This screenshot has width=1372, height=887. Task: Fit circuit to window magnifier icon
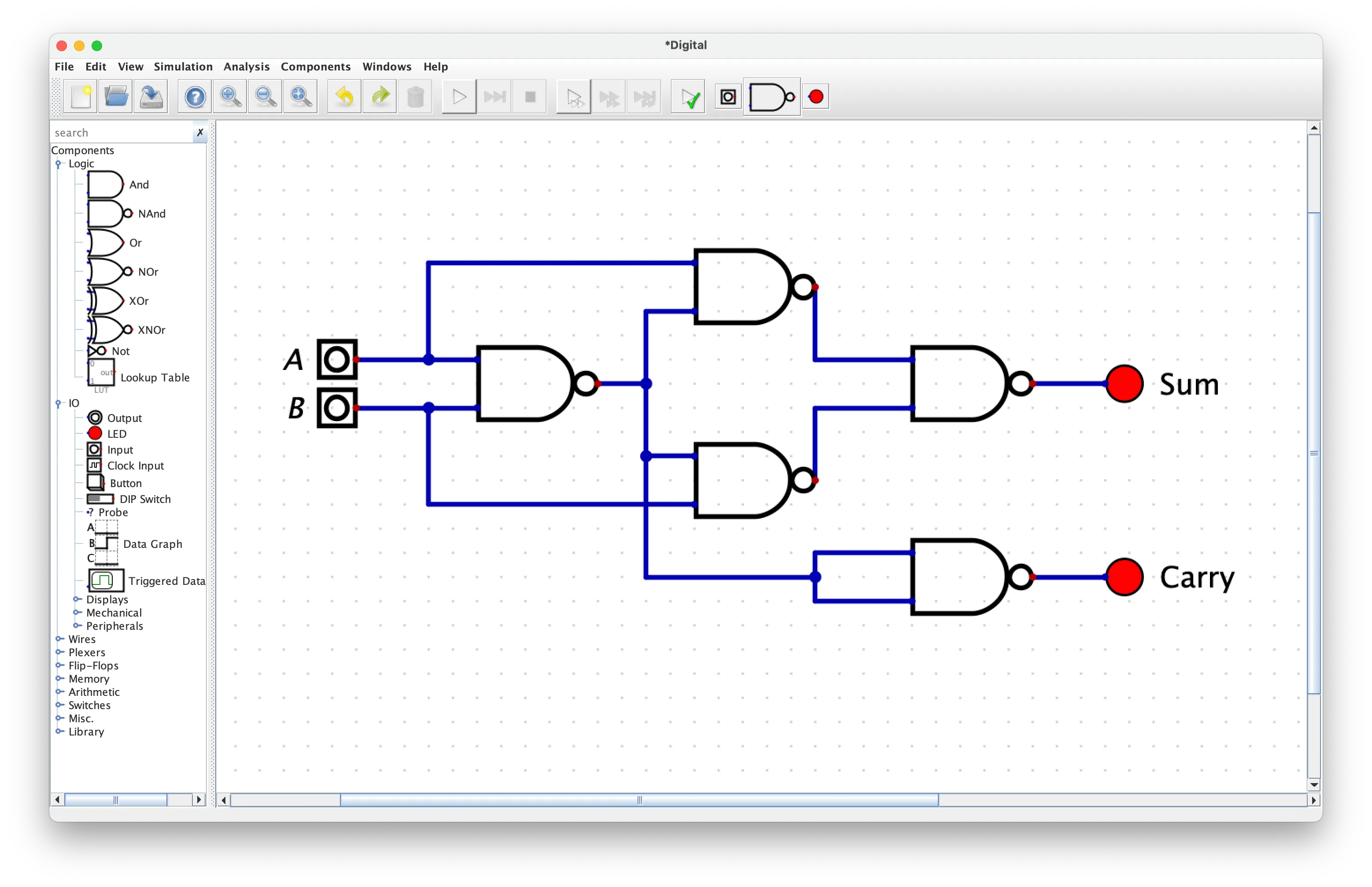[301, 97]
